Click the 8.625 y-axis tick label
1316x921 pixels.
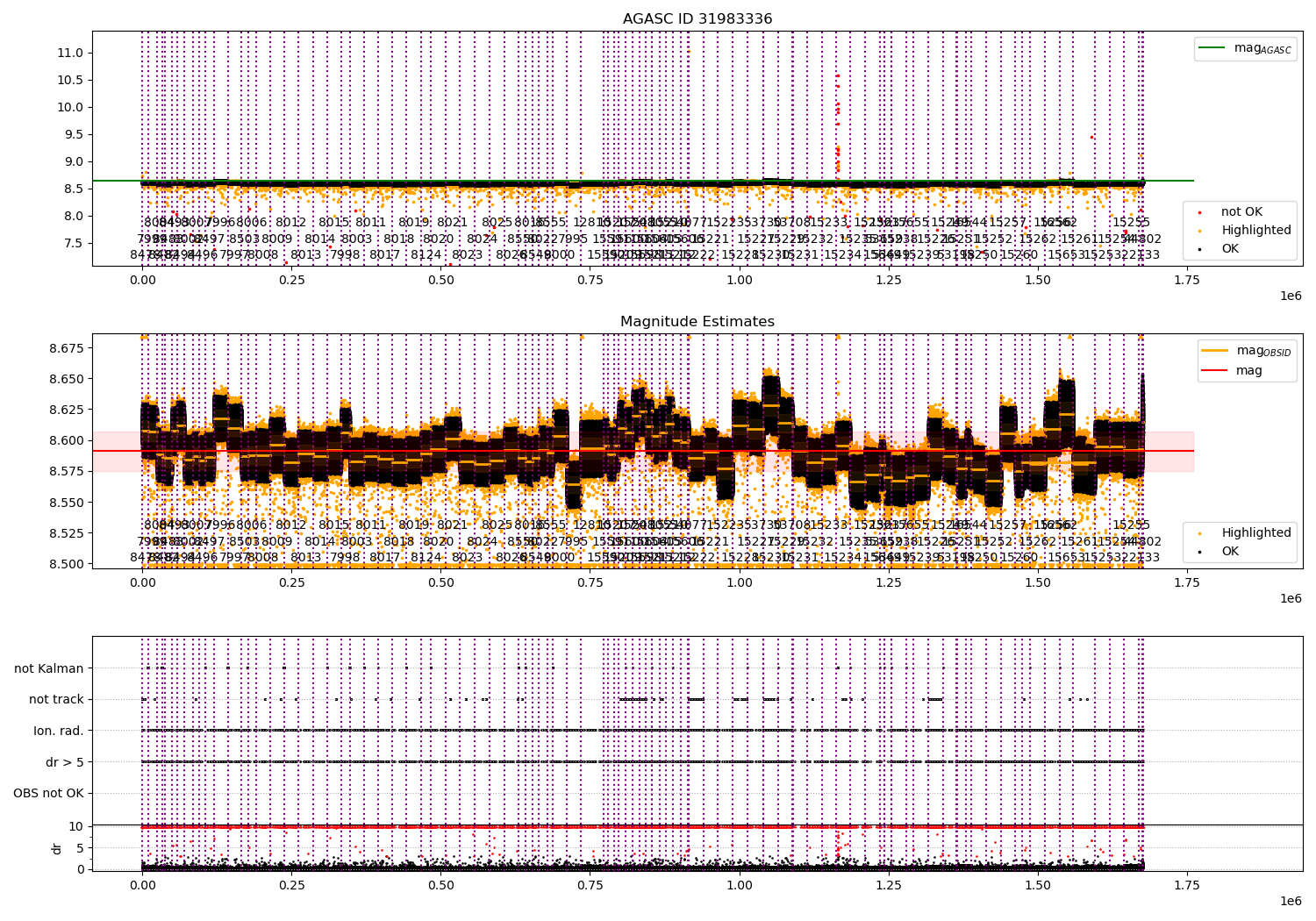coord(67,410)
